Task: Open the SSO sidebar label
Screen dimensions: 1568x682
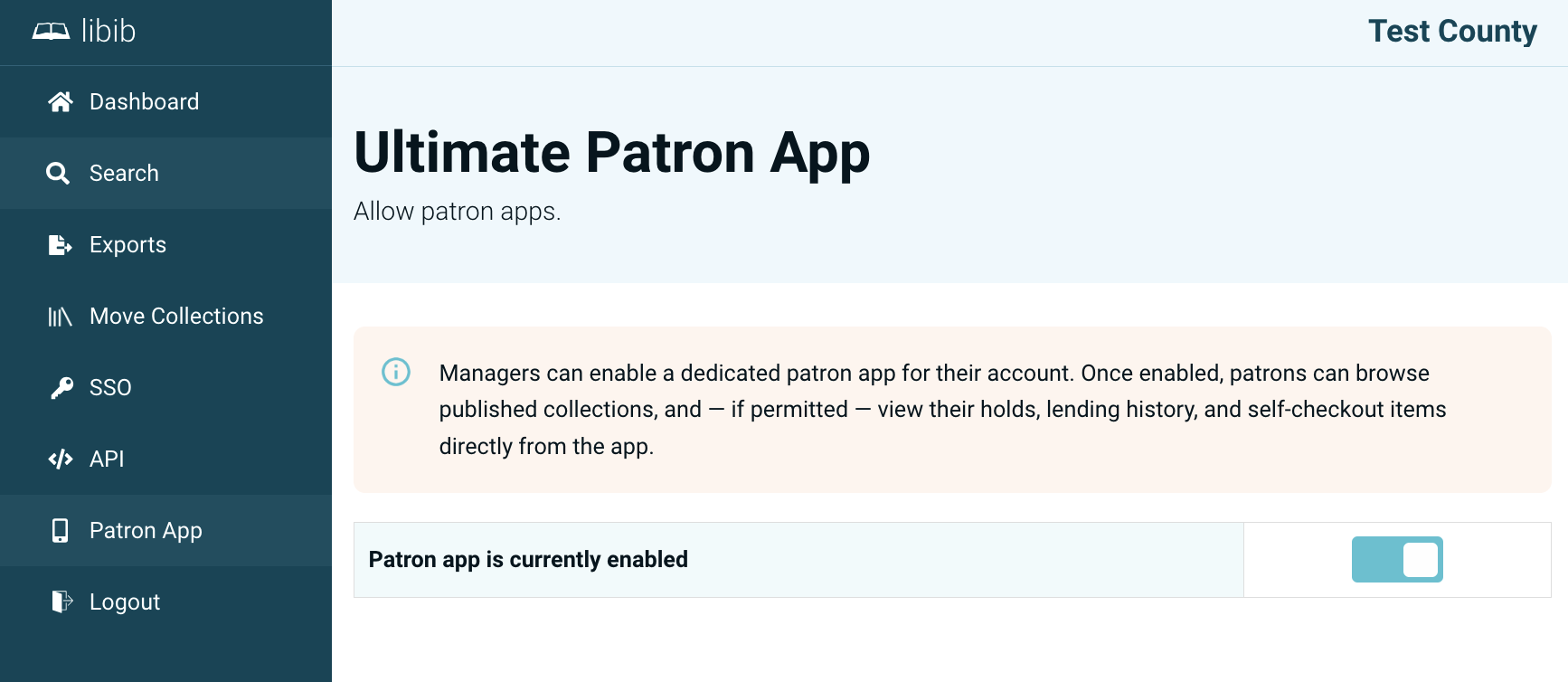Action: (x=110, y=387)
